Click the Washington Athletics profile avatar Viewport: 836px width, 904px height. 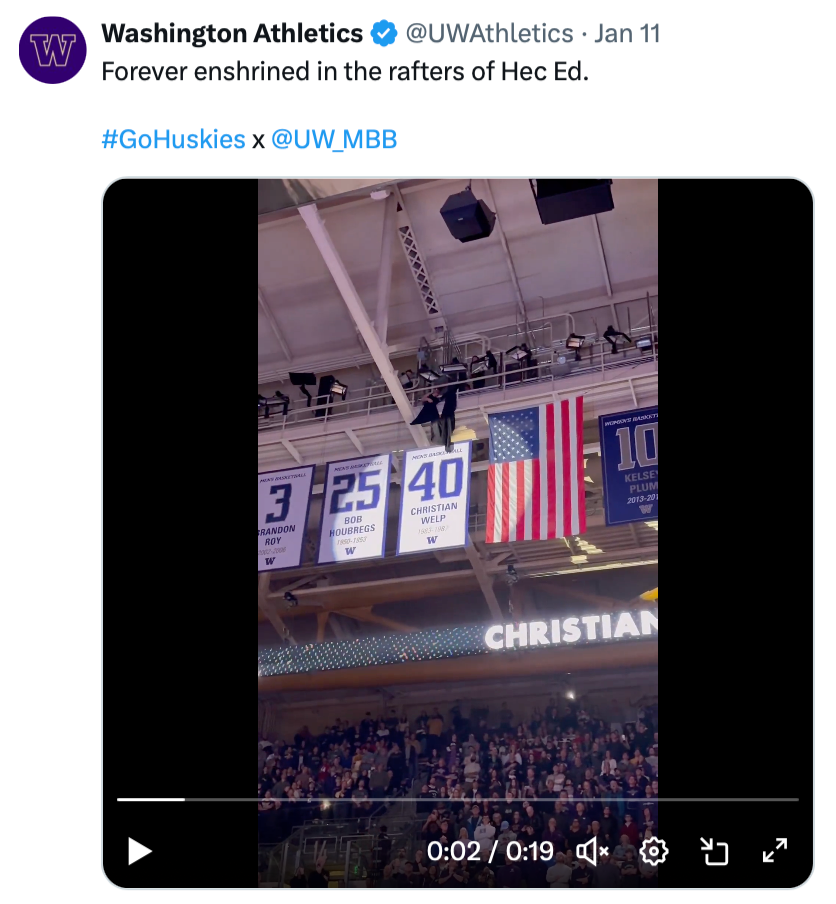(x=53, y=49)
